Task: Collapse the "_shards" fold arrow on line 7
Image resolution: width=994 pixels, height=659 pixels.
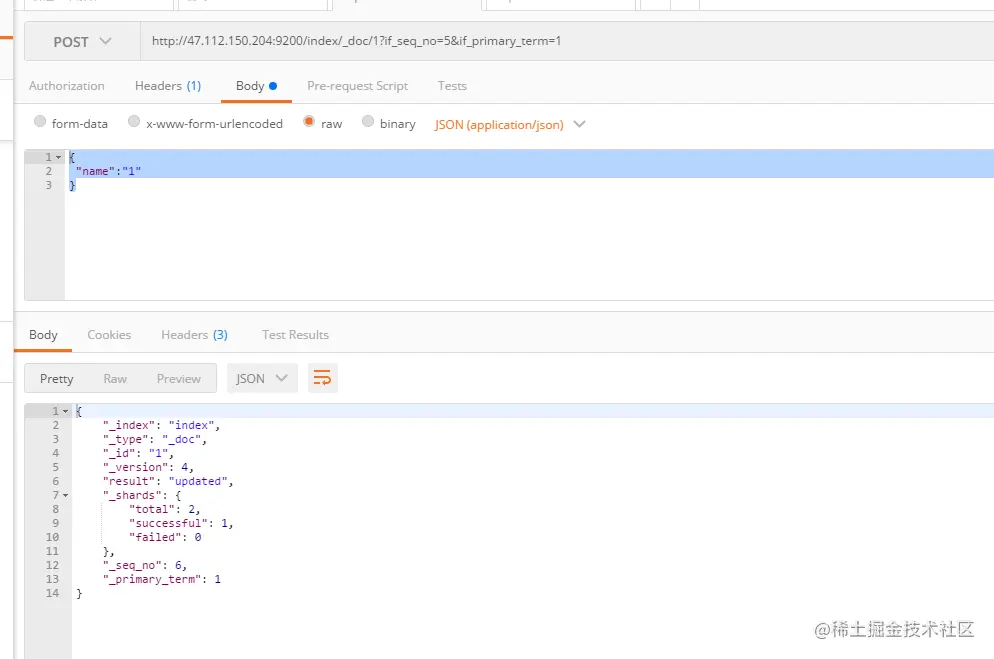Action: point(65,496)
